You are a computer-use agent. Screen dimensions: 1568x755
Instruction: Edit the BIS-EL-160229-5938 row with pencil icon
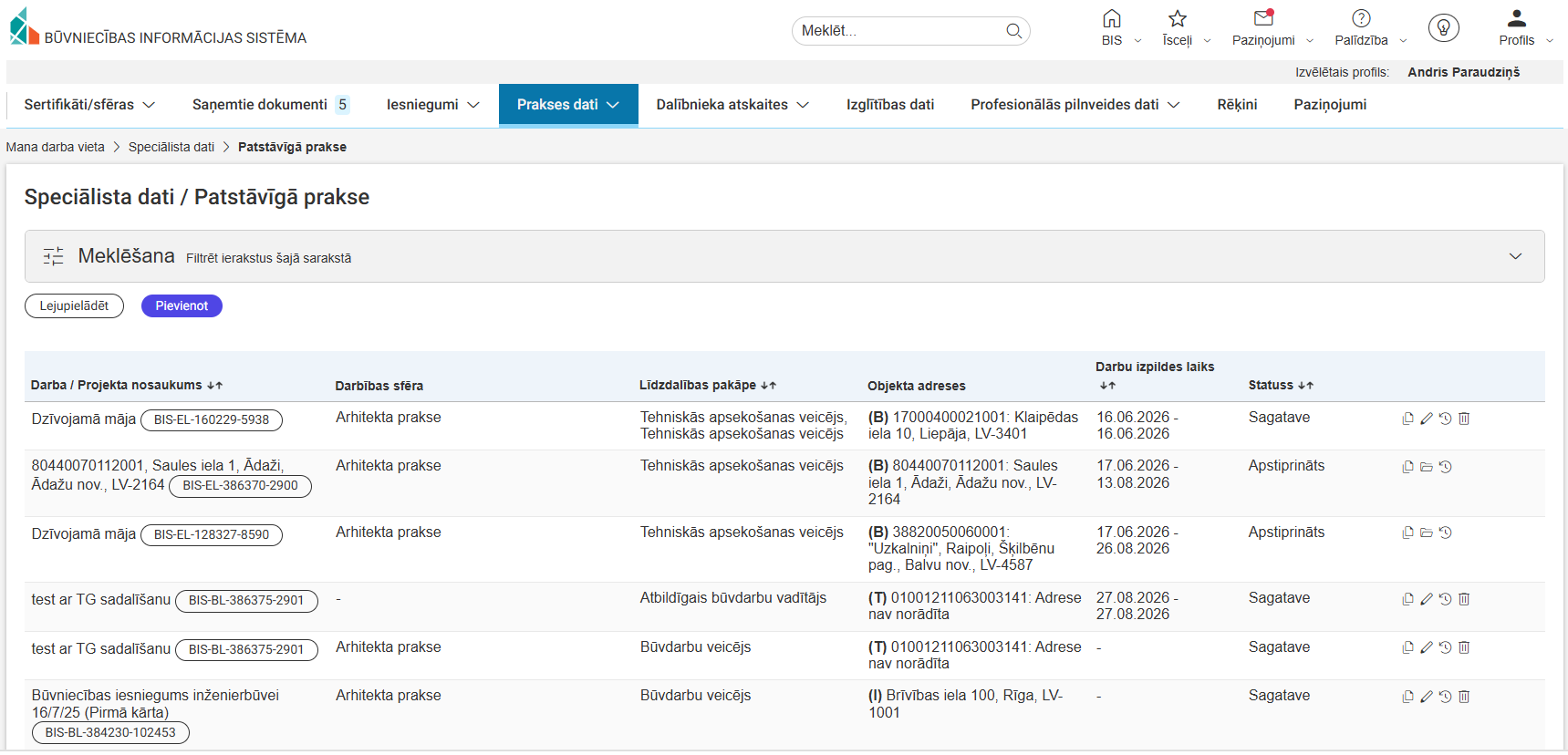click(1427, 419)
